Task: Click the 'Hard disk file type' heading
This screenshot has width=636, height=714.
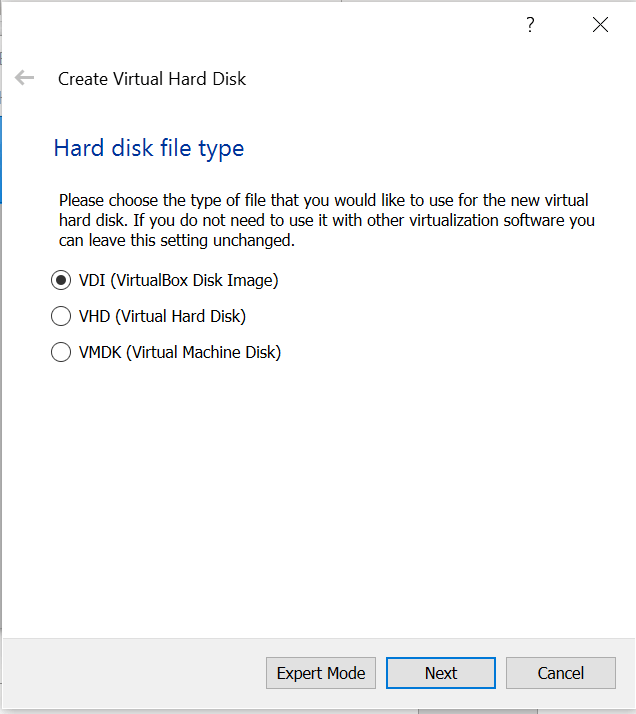Action: (x=149, y=149)
